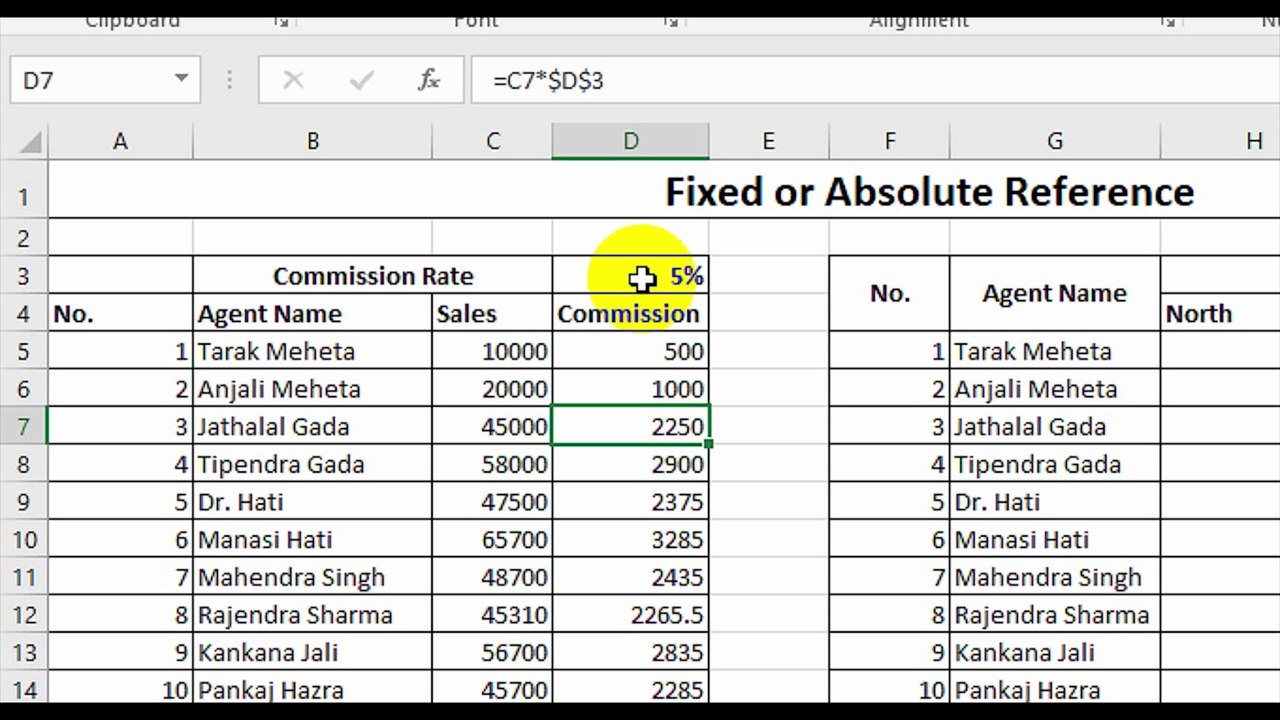The width and height of the screenshot is (1280, 720).
Task: Select sales value 47500
Action: click(x=492, y=502)
